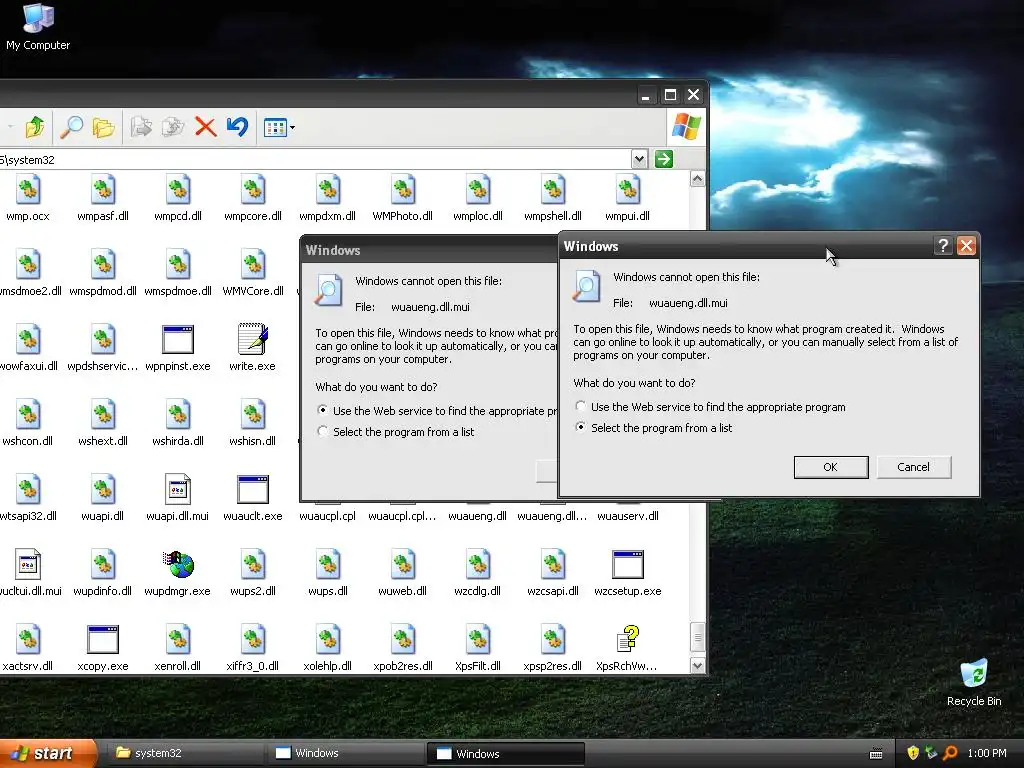The image size is (1024, 768).
Task: Click the wuaueng.dll.mui file name in front dialog
Action: [688, 303]
